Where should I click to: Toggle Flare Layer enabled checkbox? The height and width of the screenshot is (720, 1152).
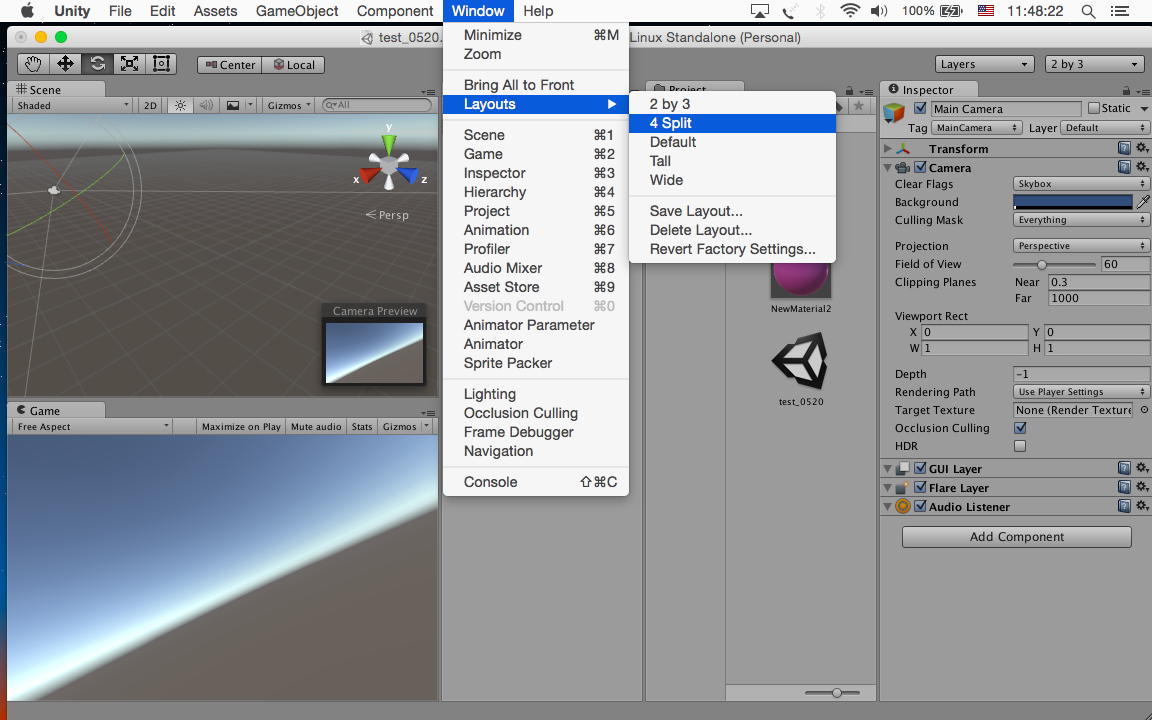[920, 487]
